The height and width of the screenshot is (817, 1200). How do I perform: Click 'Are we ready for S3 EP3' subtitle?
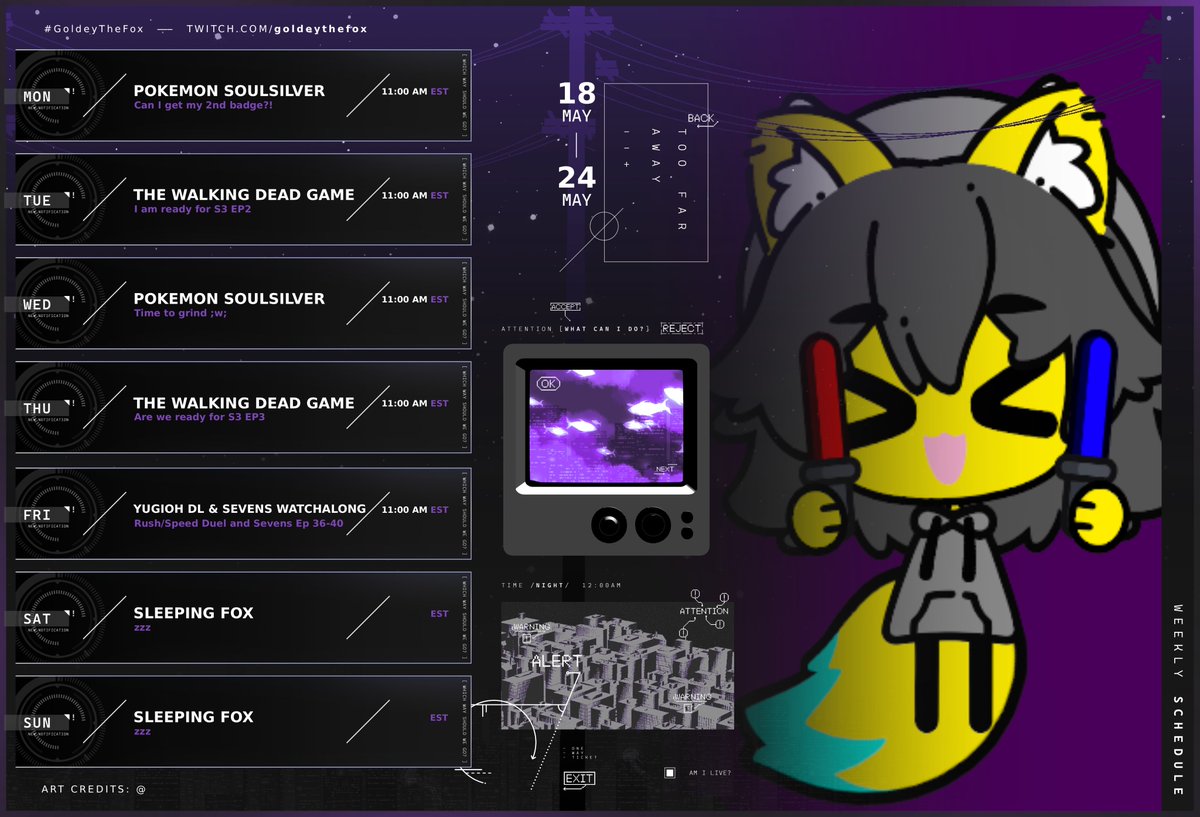(x=199, y=417)
